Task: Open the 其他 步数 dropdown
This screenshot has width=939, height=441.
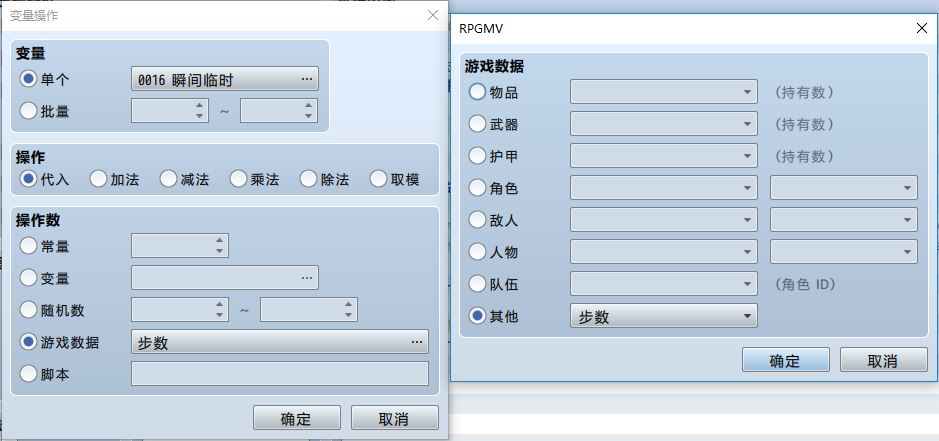Action: pyautogui.click(x=664, y=316)
